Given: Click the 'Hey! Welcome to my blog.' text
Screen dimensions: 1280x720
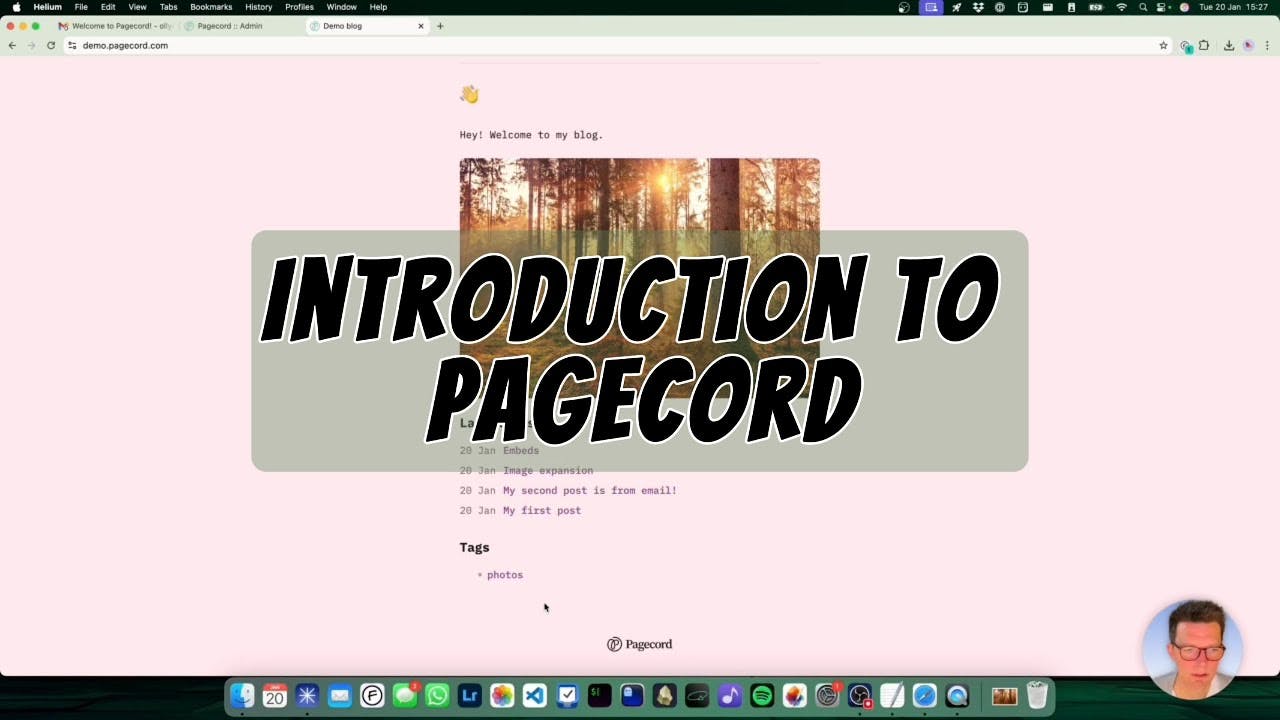Looking at the screenshot, I should (531, 134).
